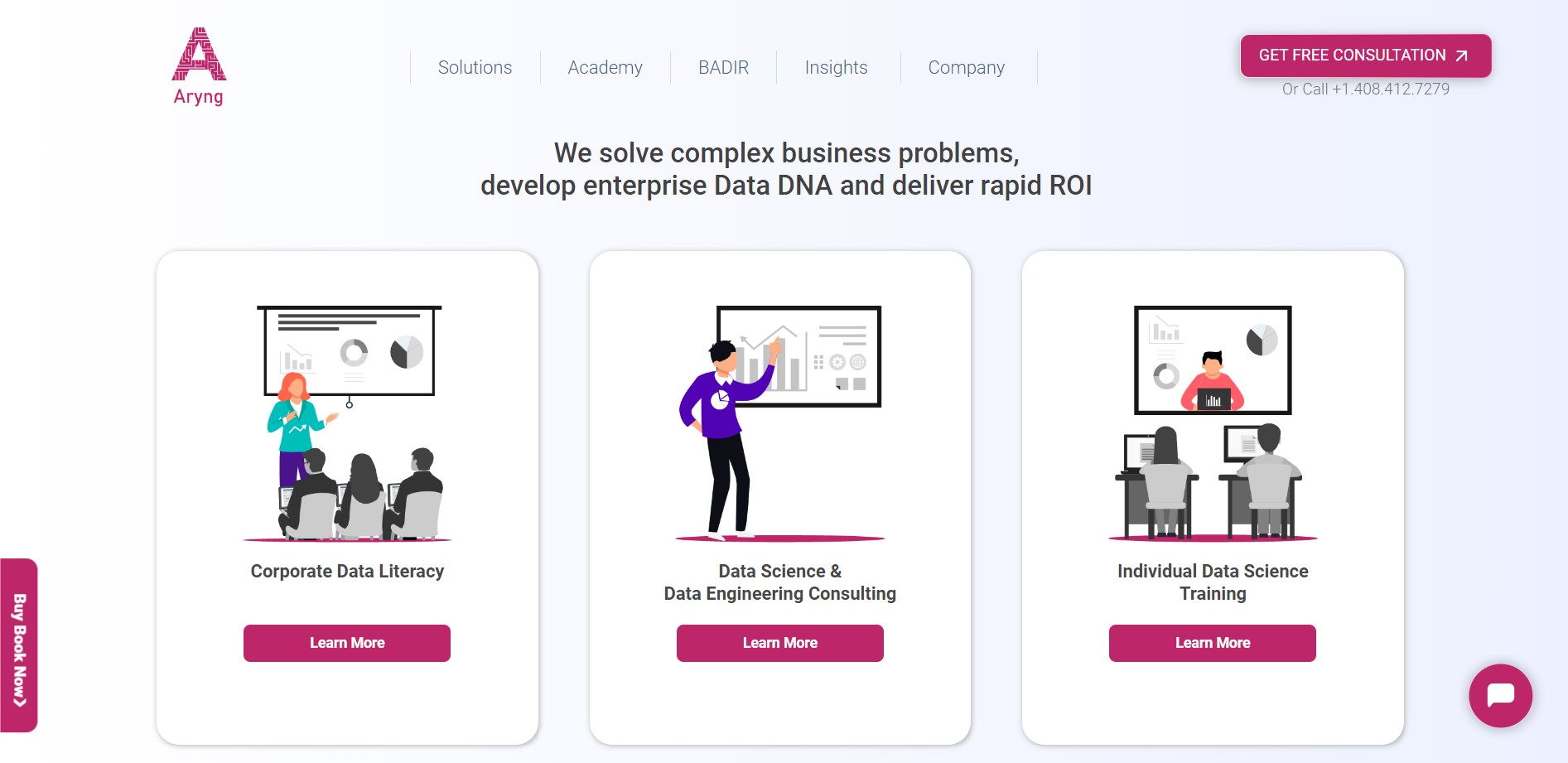Open the chat widget bubble
The image size is (1568, 763).
click(1501, 695)
